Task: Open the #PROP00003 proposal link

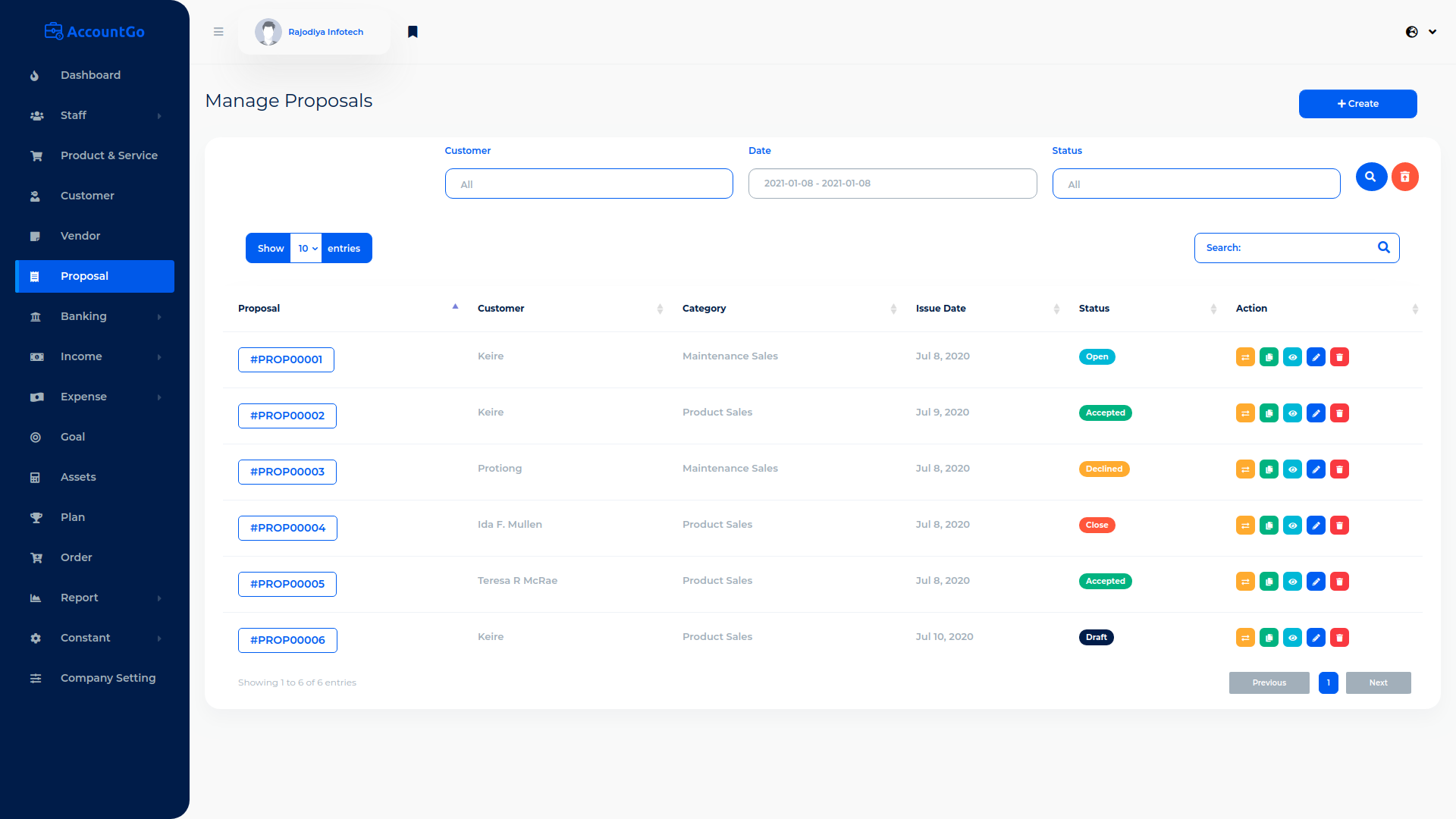Action: (287, 472)
